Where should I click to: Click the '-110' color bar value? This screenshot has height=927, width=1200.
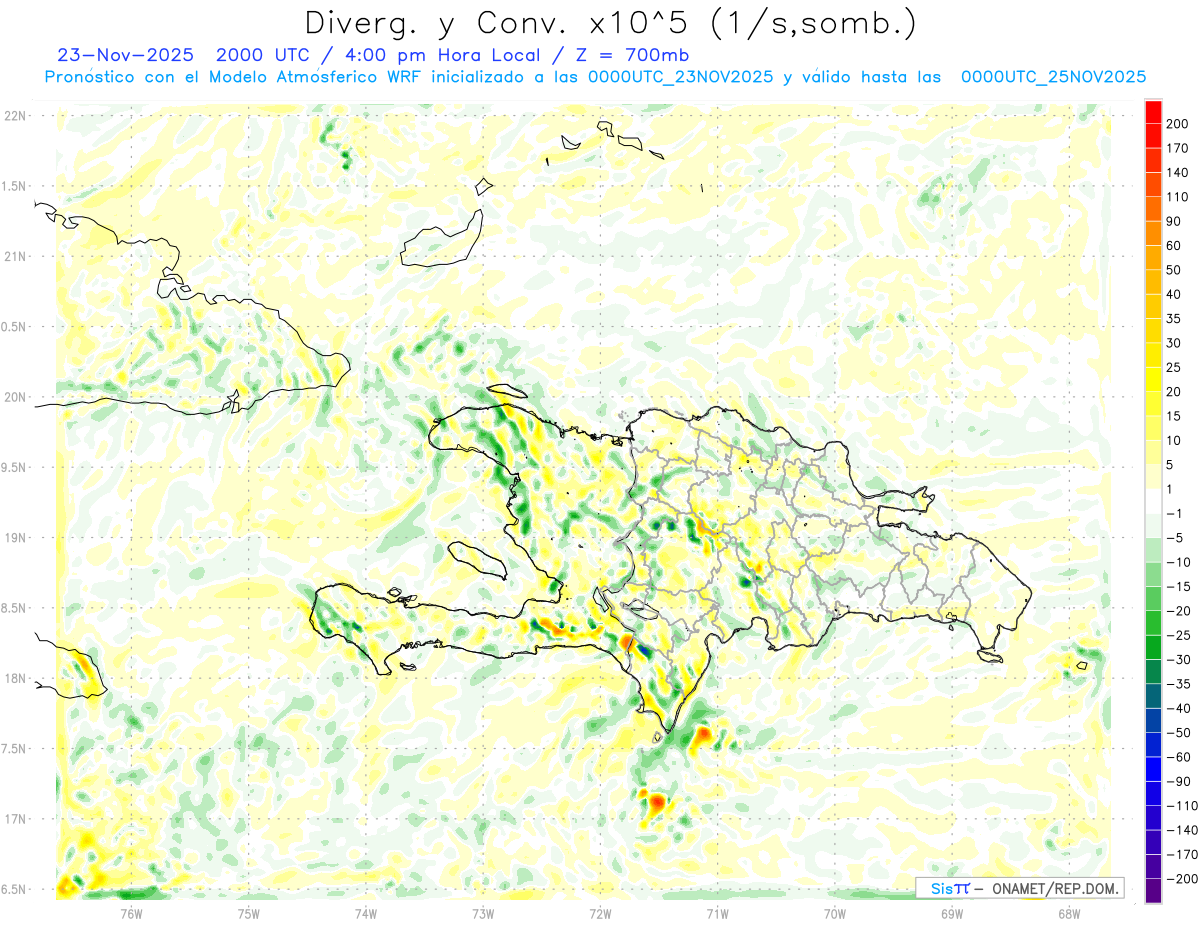[x=1182, y=806]
